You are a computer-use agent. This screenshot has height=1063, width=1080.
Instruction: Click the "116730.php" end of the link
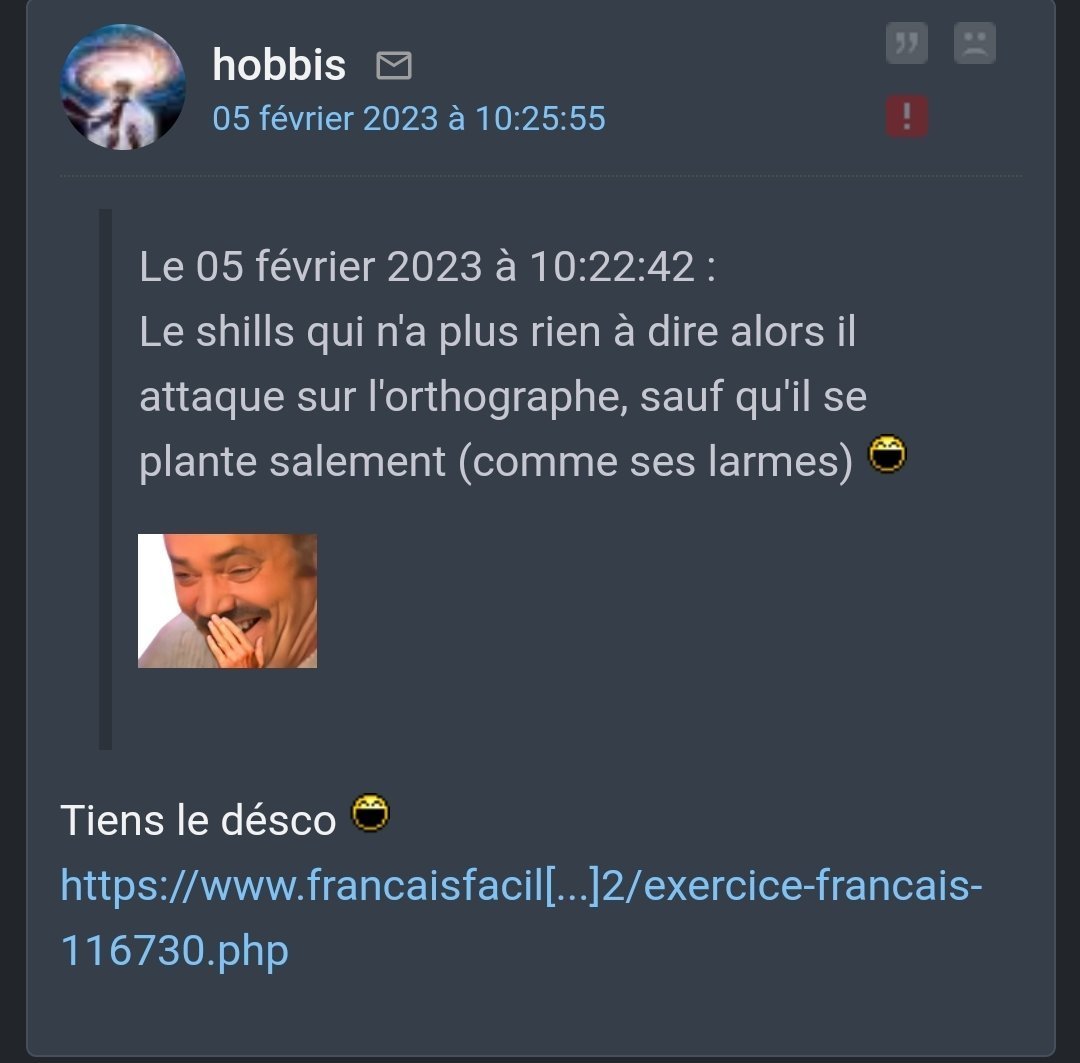click(x=174, y=951)
